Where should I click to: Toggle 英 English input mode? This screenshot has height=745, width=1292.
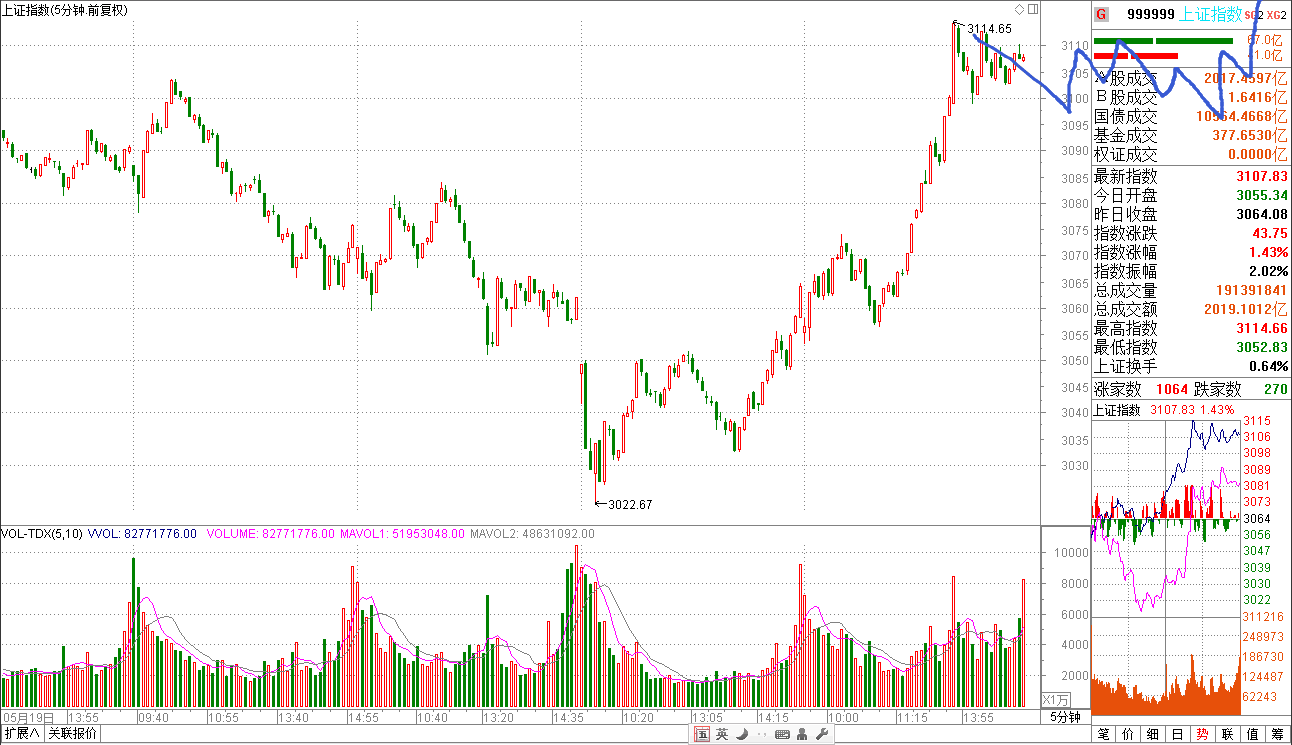(x=722, y=735)
